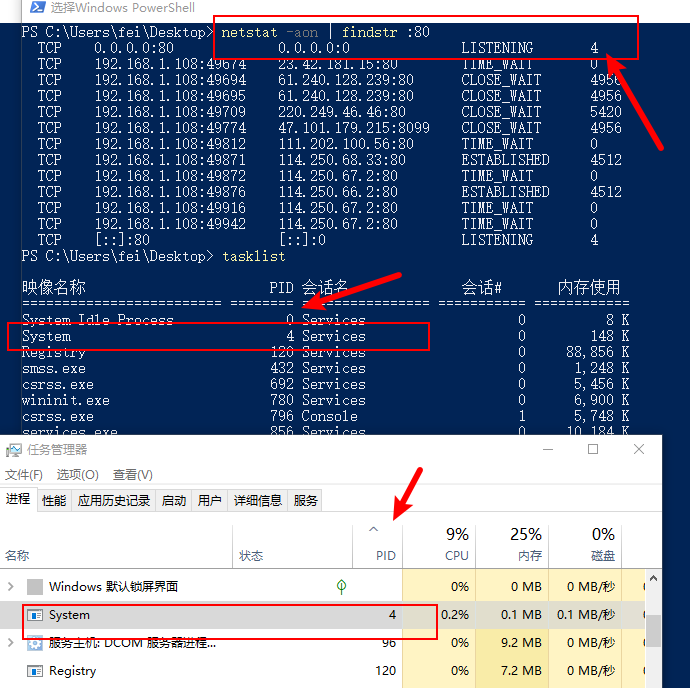Click the PowerShell icon in the title bar
Viewport: 690px width, 688px height.
click(37, 7)
